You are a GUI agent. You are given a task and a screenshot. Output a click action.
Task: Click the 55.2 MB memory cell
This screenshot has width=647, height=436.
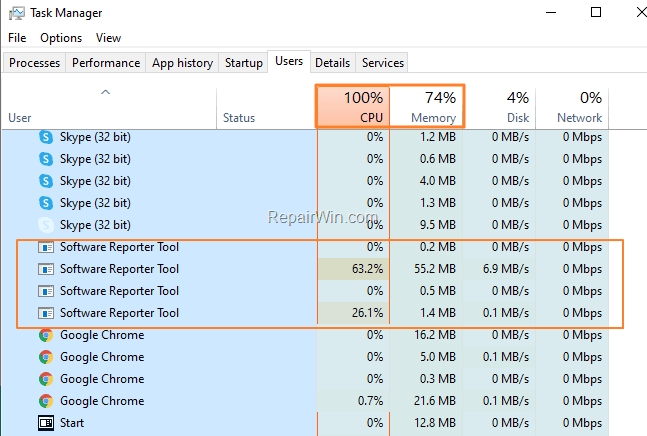tap(426, 269)
